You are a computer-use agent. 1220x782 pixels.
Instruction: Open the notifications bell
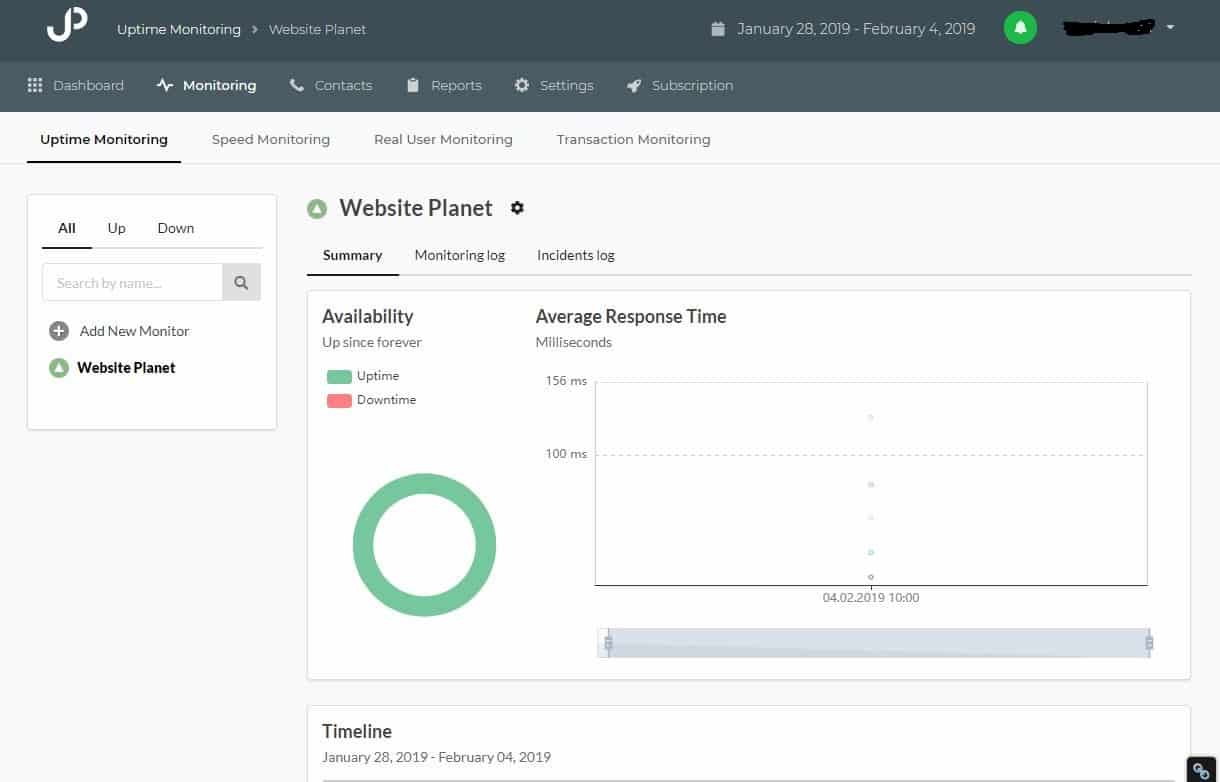(1020, 28)
